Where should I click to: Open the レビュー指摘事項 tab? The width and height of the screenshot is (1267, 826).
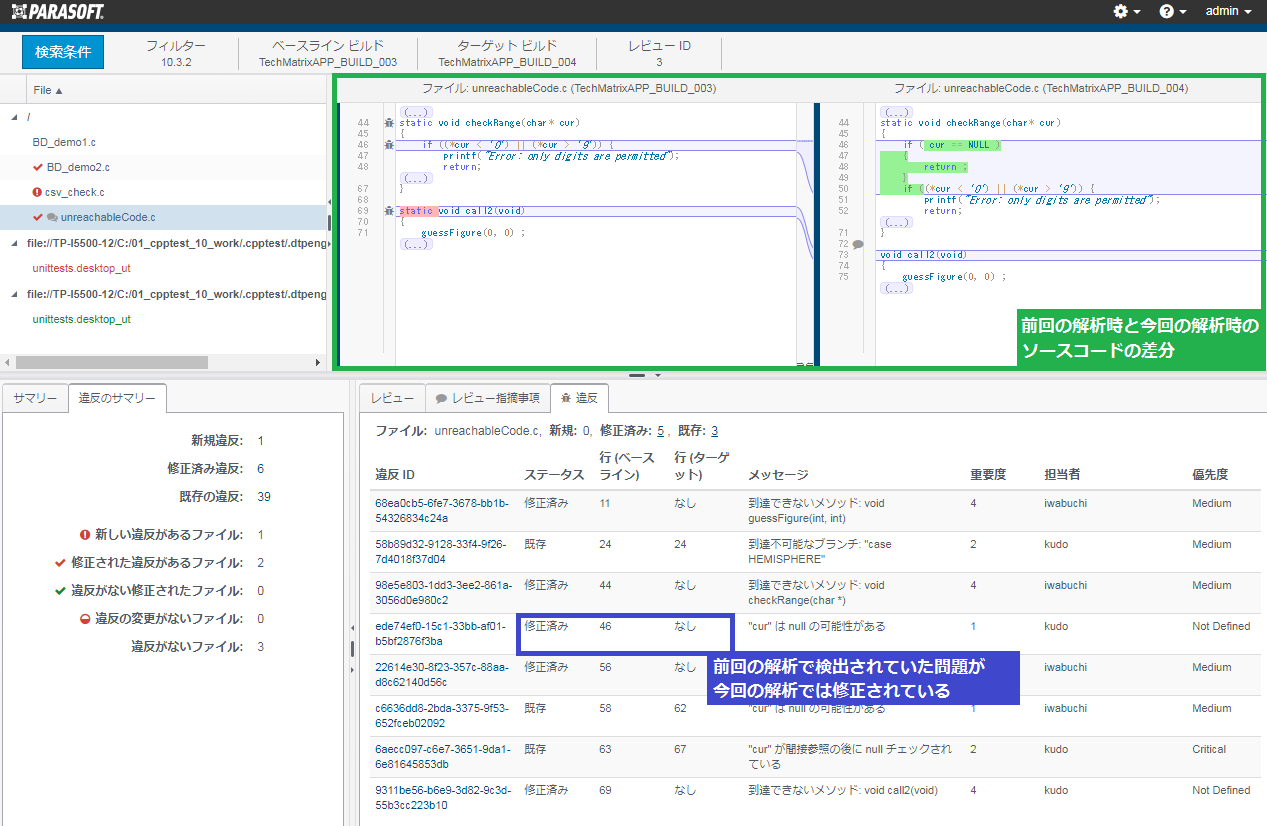click(488, 398)
